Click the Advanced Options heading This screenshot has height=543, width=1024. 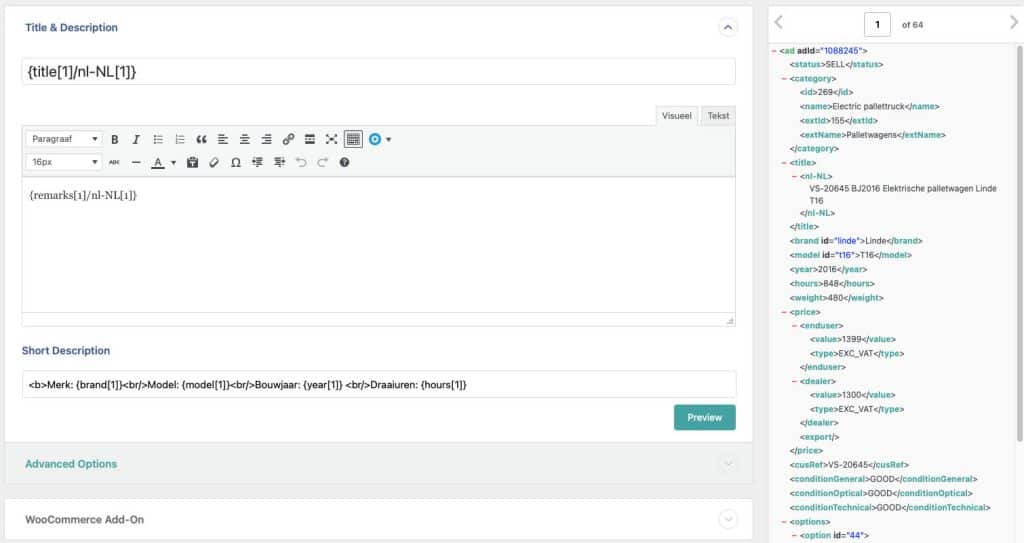pos(71,464)
